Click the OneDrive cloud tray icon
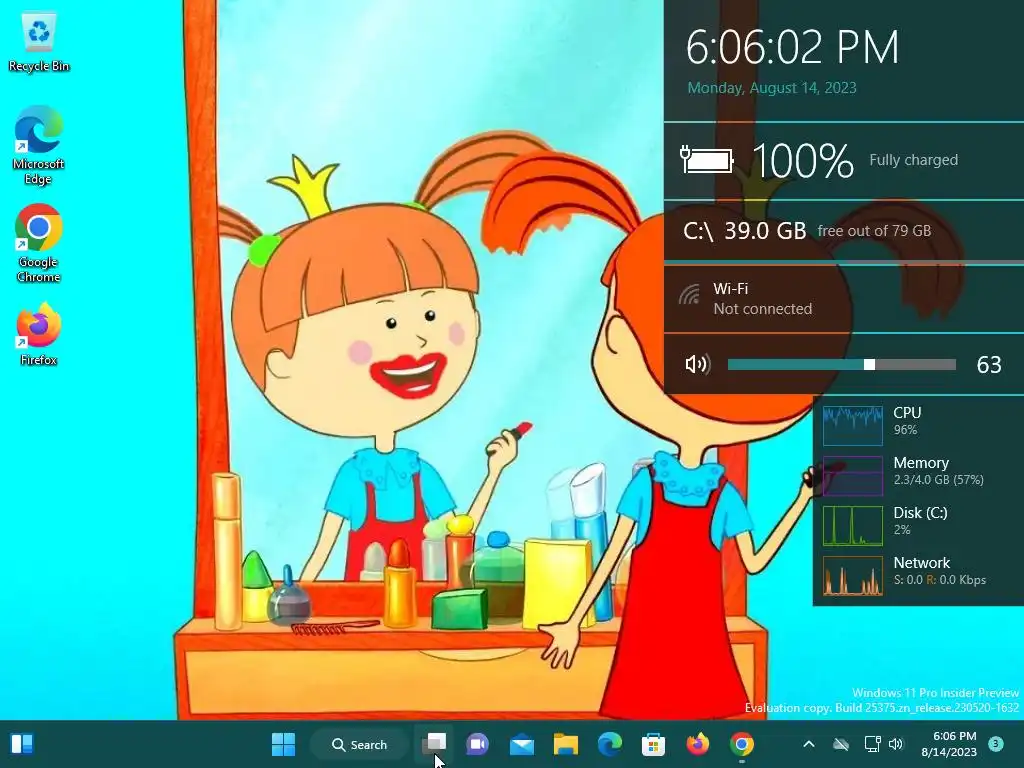The height and width of the screenshot is (768, 1024). point(841,744)
